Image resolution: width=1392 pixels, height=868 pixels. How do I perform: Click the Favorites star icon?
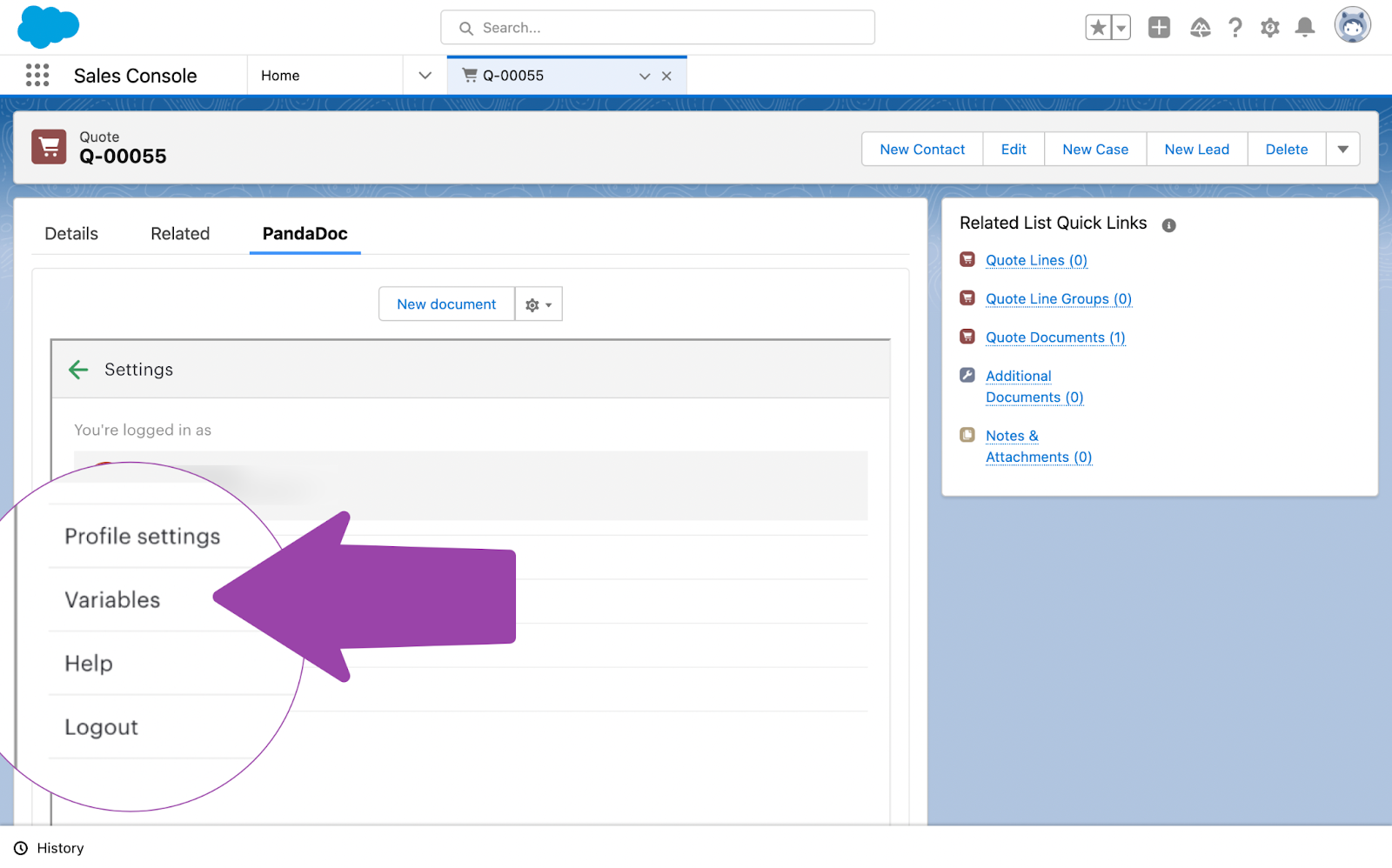tap(1098, 28)
